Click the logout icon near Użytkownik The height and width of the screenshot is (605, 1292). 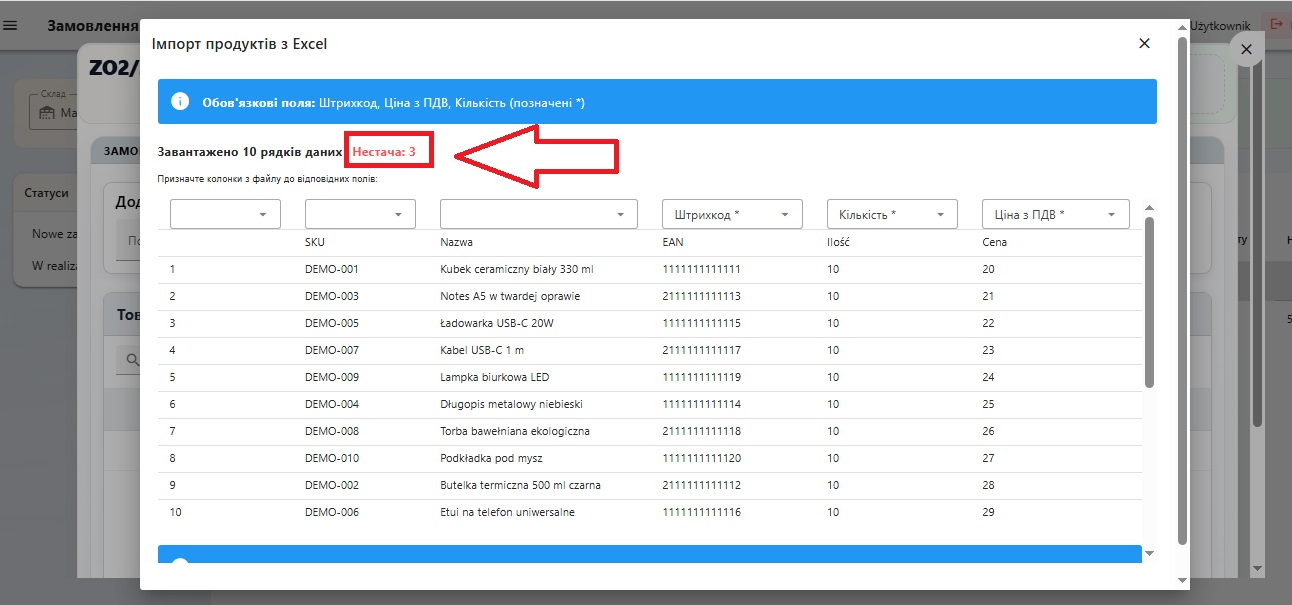(1276, 24)
